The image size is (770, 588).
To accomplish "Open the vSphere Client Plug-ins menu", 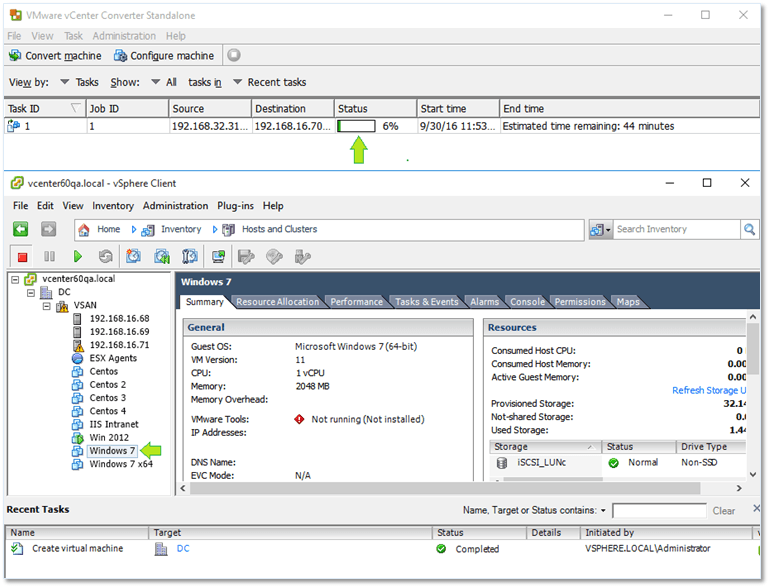I will point(235,206).
